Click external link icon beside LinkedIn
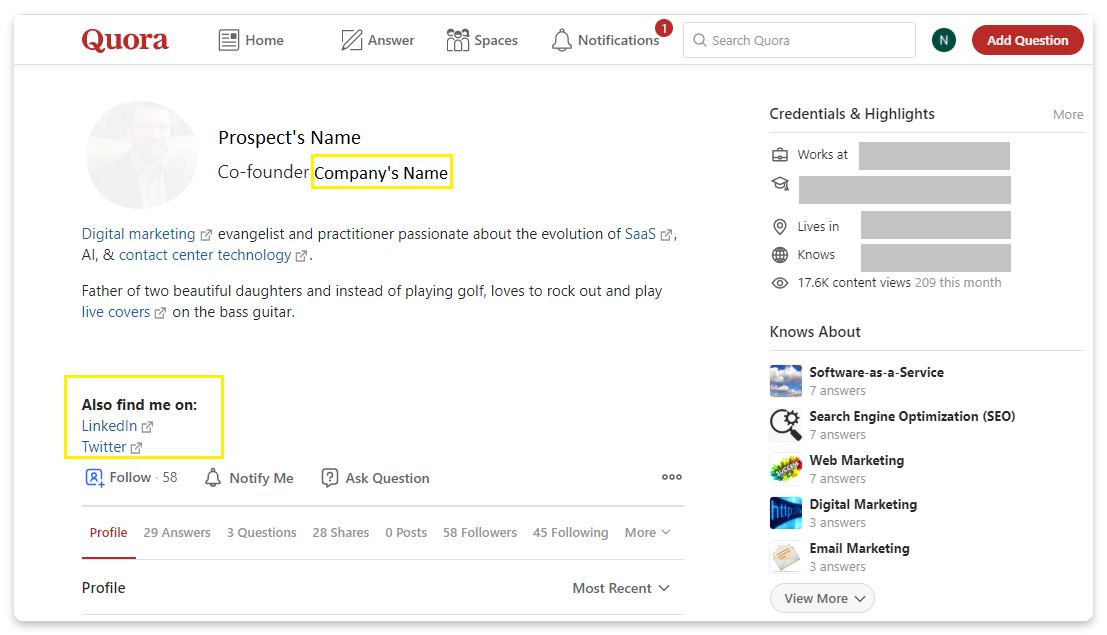This screenshot has width=1107, height=635. coord(147,427)
